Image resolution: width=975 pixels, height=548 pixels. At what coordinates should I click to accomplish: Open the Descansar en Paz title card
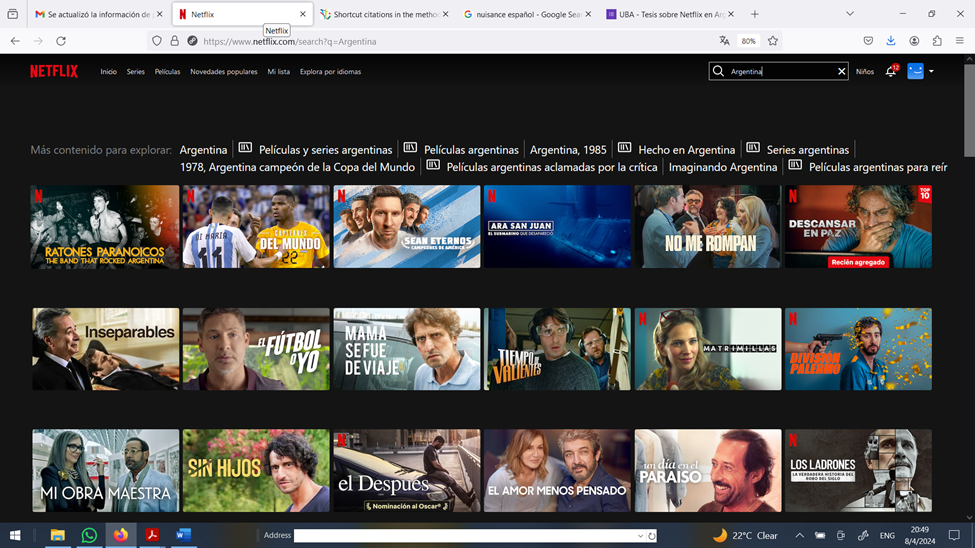858,226
